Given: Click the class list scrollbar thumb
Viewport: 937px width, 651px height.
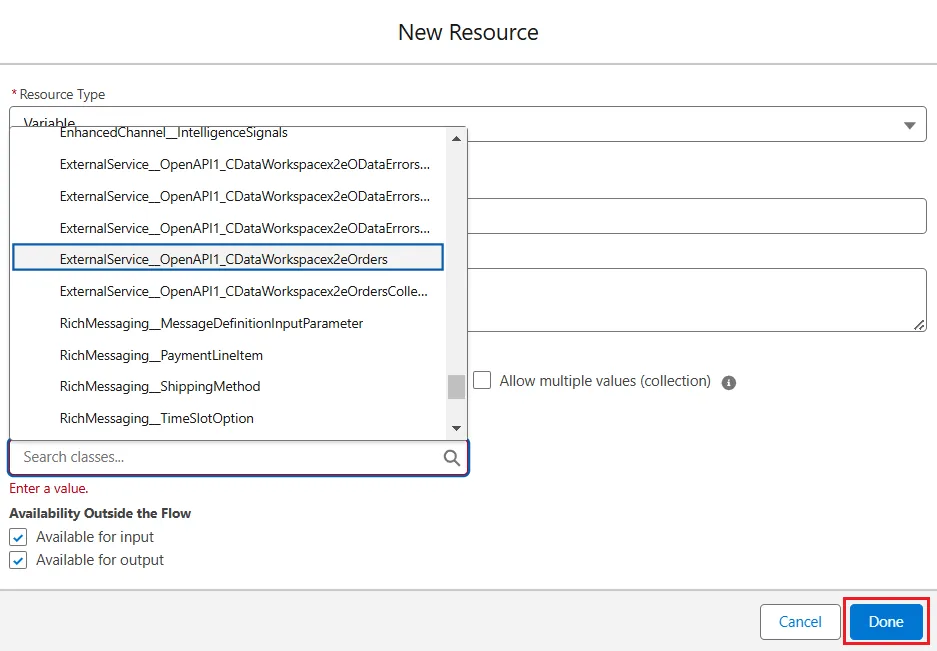Looking at the screenshot, I should 457,386.
